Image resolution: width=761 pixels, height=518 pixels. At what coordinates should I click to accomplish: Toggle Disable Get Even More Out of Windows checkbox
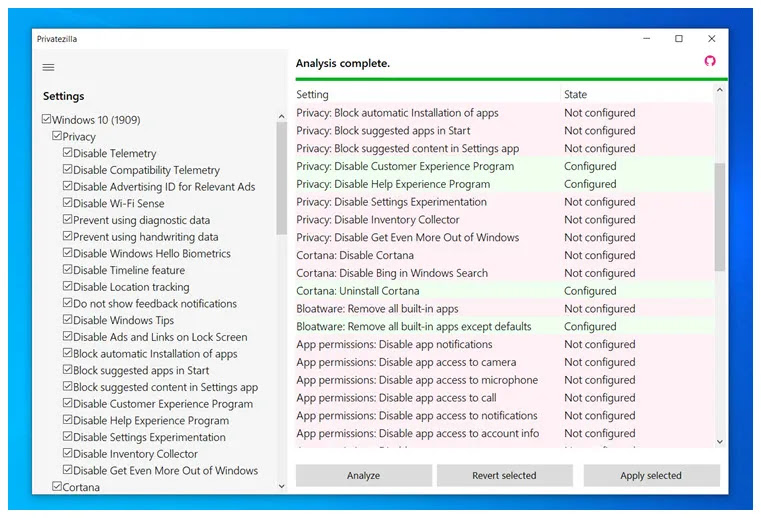coord(67,470)
